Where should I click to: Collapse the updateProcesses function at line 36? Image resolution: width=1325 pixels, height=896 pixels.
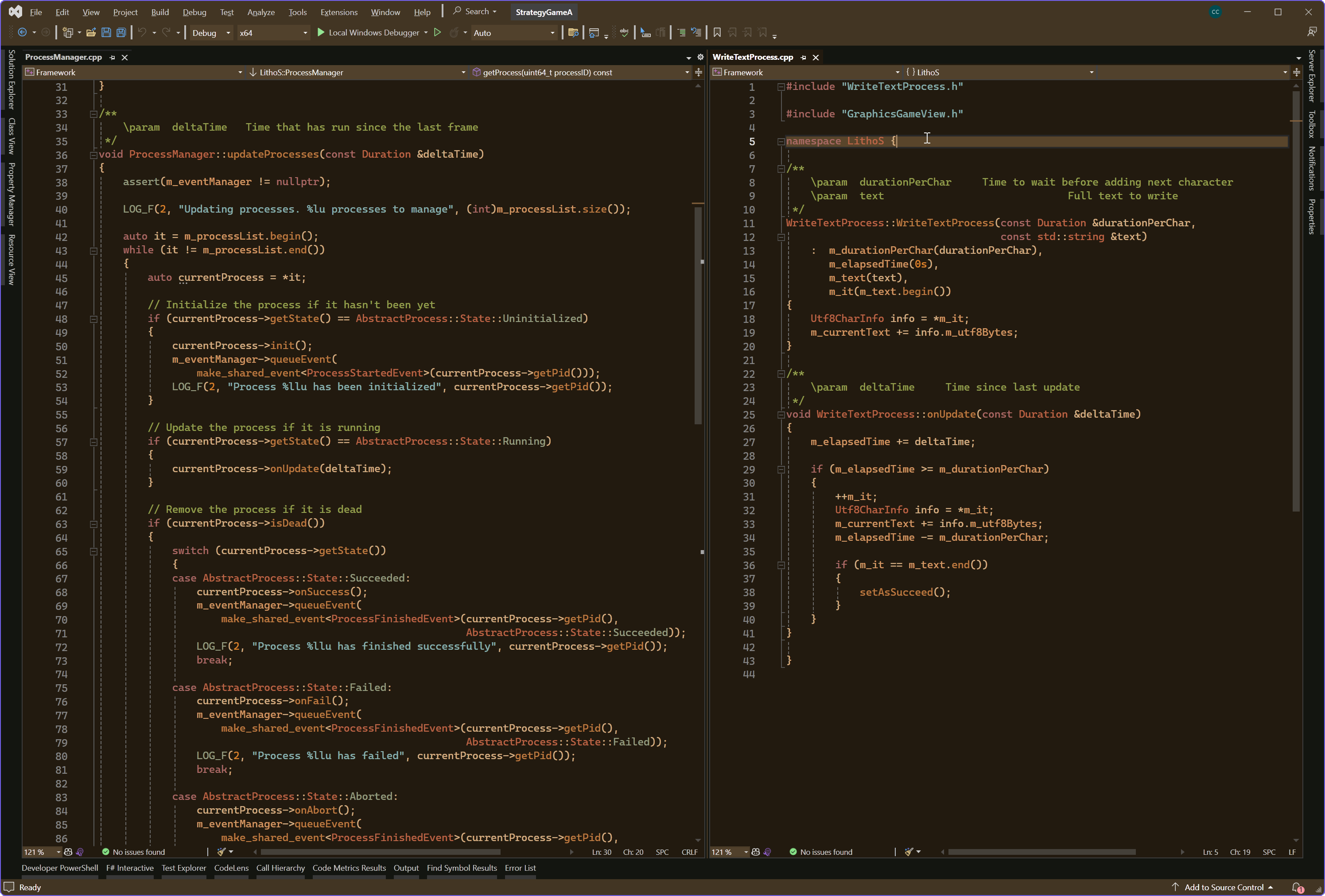tap(93, 155)
